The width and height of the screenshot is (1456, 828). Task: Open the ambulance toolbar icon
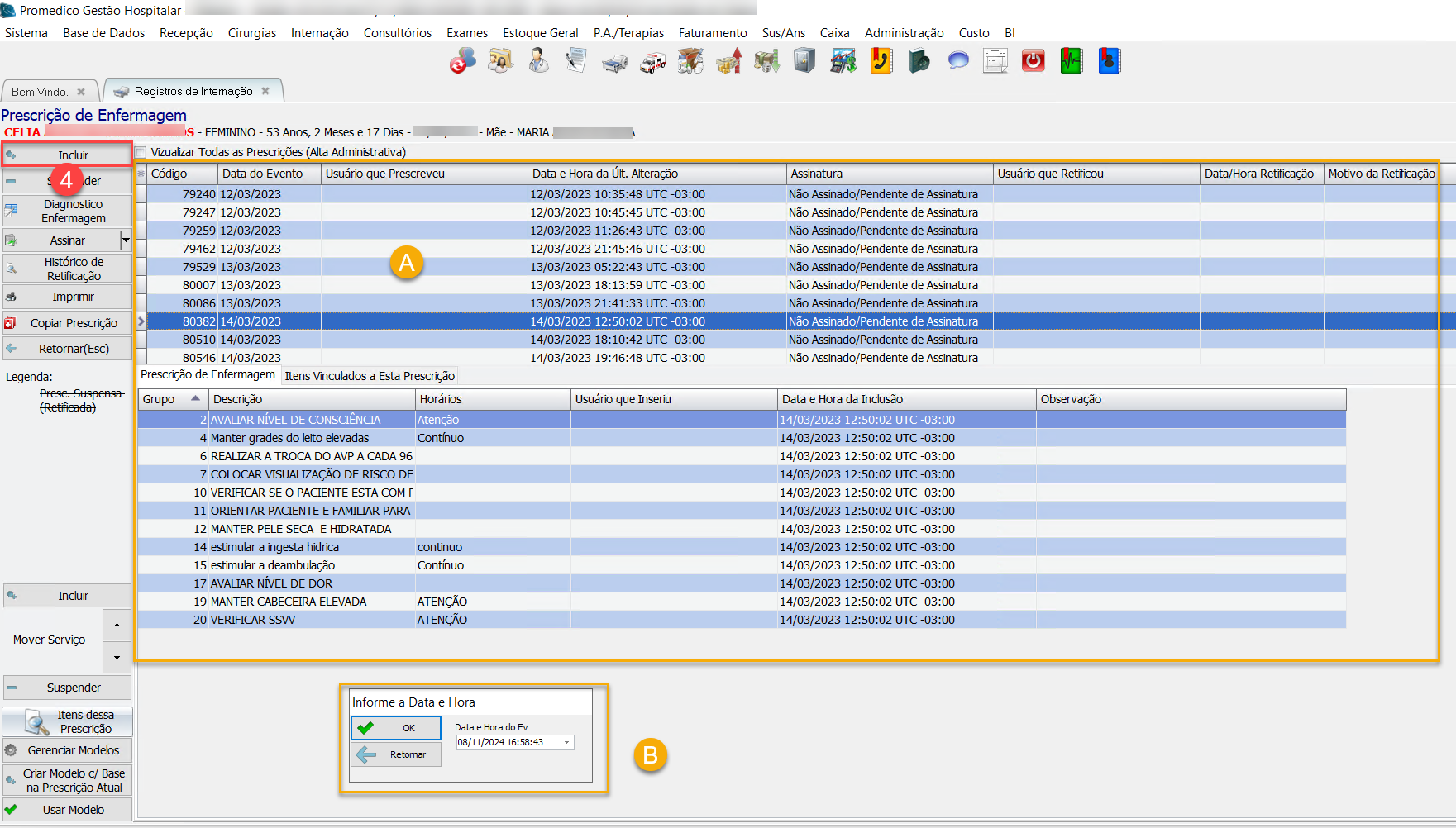click(x=652, y=61)
